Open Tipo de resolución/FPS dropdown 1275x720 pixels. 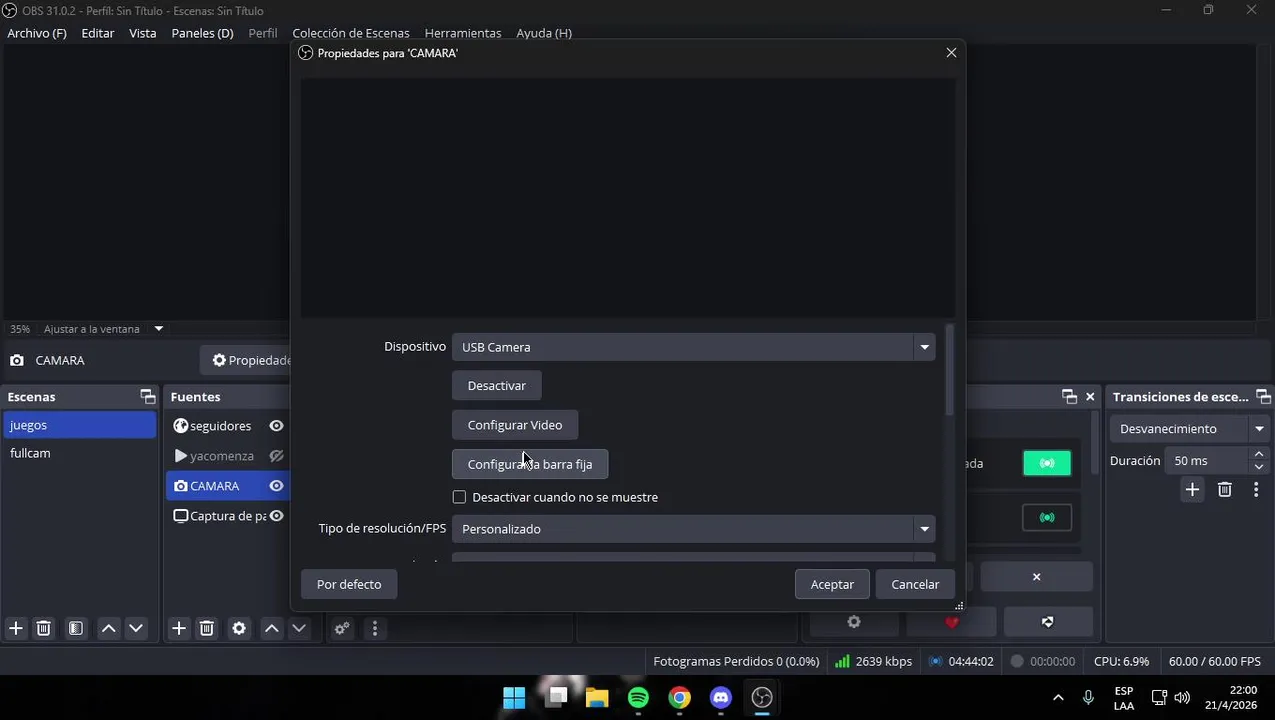(x=693, y=528)
